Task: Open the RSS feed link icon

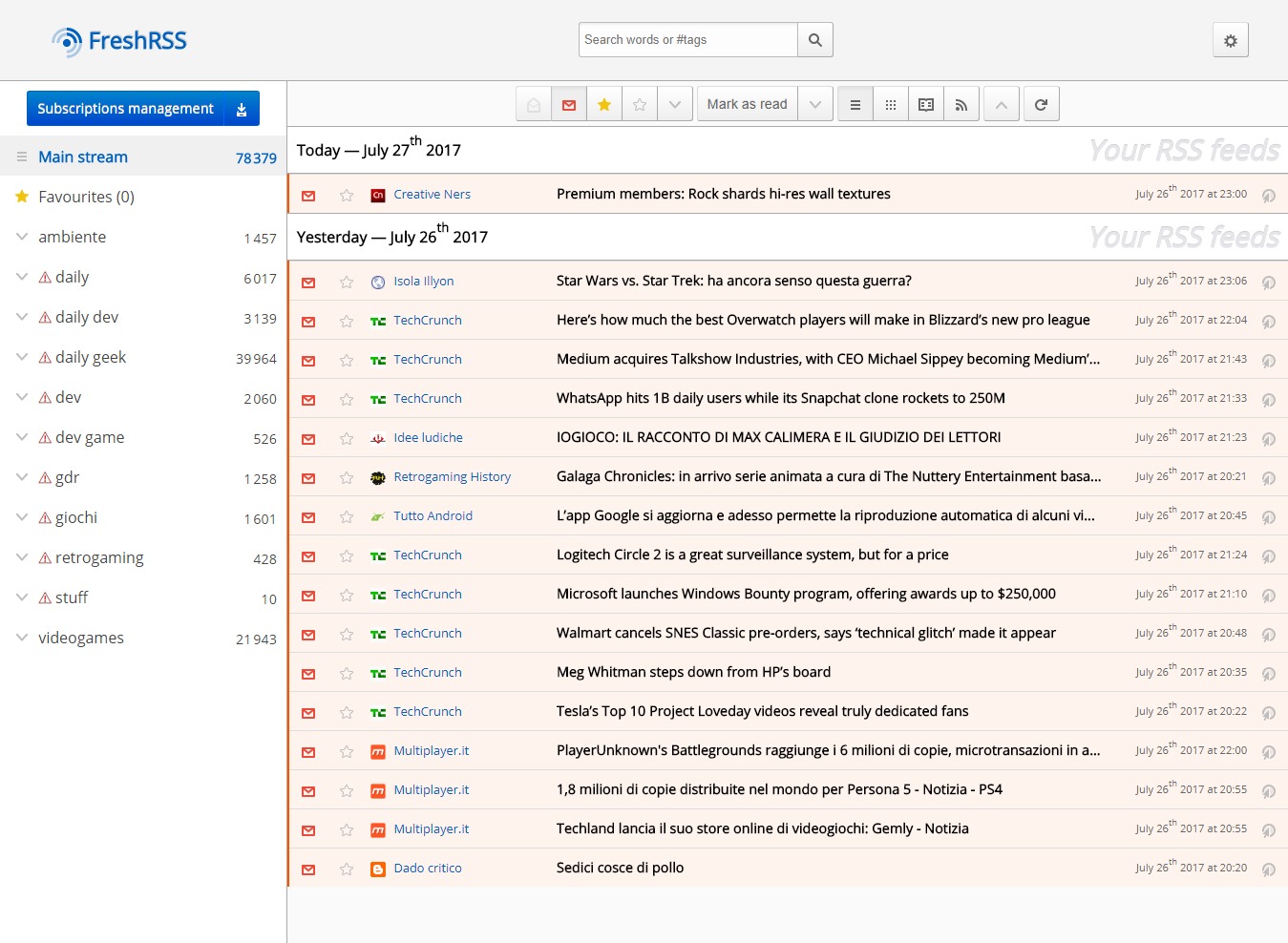Action: coord(961,104)
